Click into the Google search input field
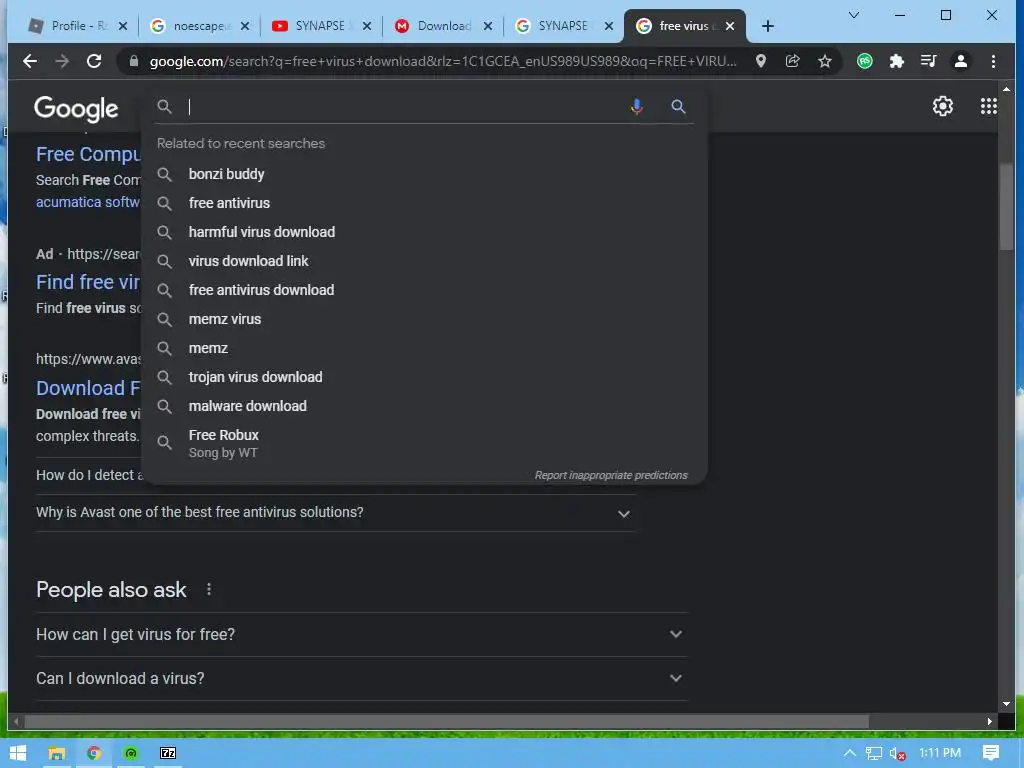The height and width of the screenshot is (768, 1024). click(405, 106)
